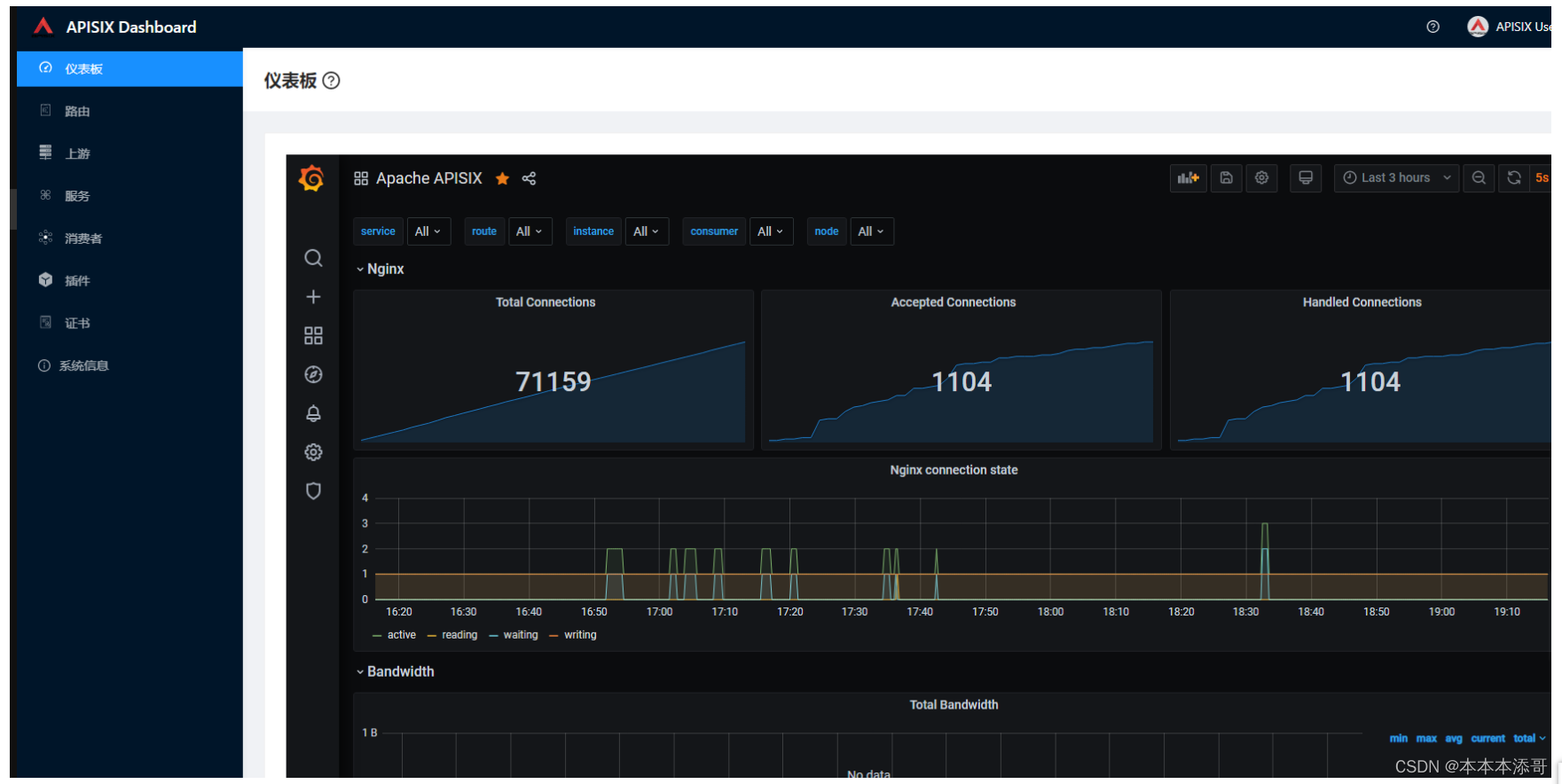This screenshot has height=784, width=1562.
Task: Sort legend by max column
Action: click(1426, 739)
